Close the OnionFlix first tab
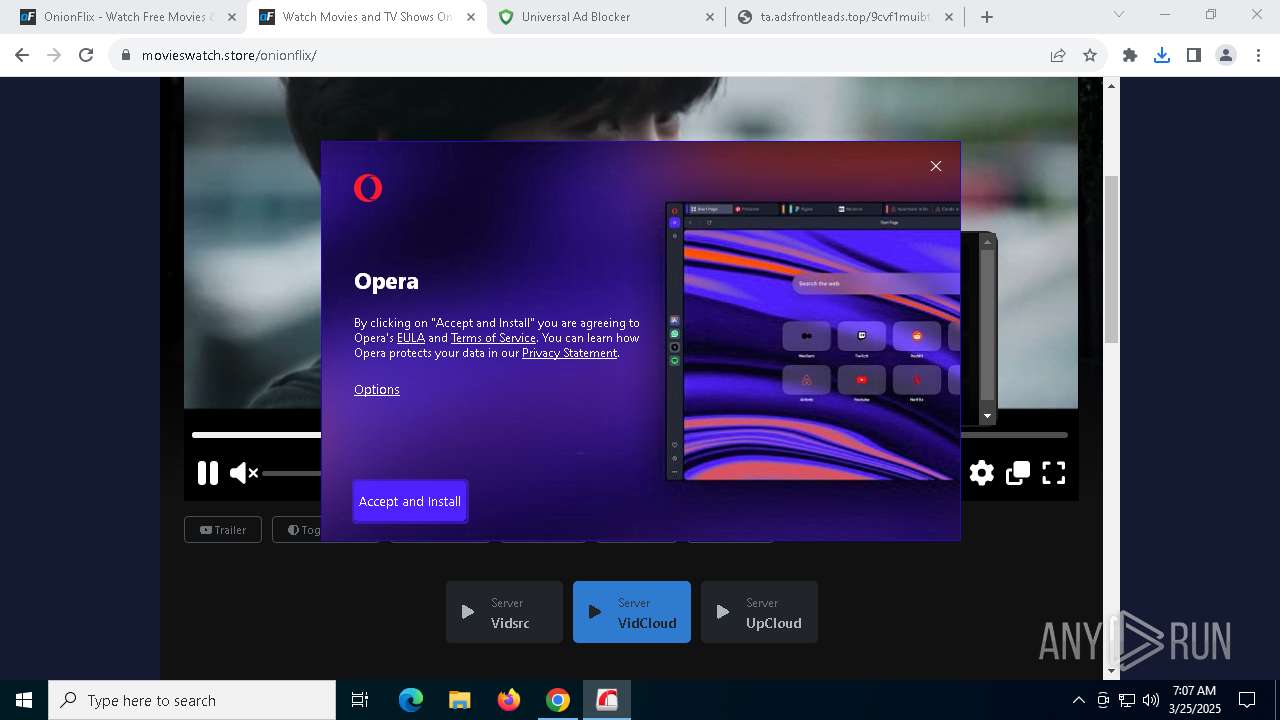The width and height of the screenshot is (1280, 720). click(x=231, y=17)
